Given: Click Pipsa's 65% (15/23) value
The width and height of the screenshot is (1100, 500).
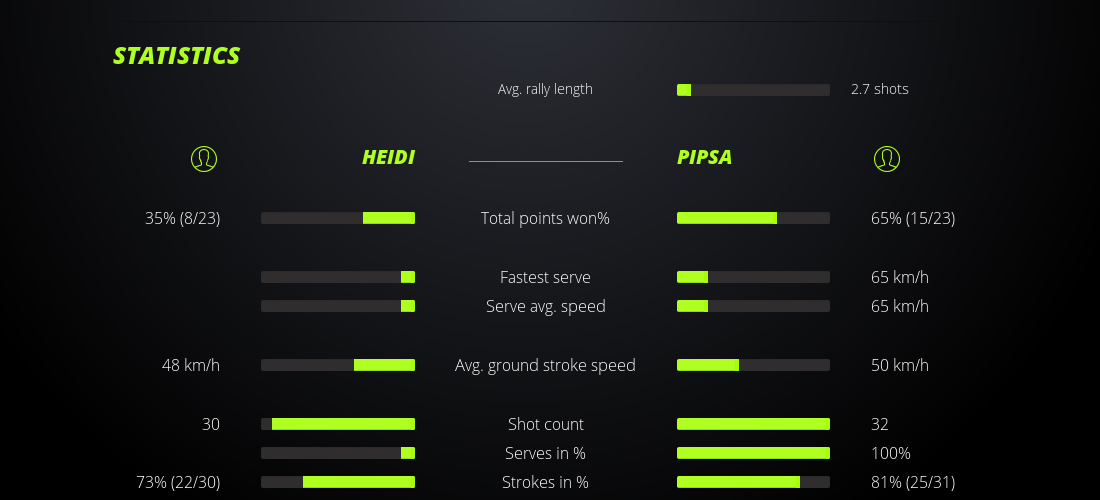Looking at the screenshot, I should pyautogui.click(x=913, y=218).
